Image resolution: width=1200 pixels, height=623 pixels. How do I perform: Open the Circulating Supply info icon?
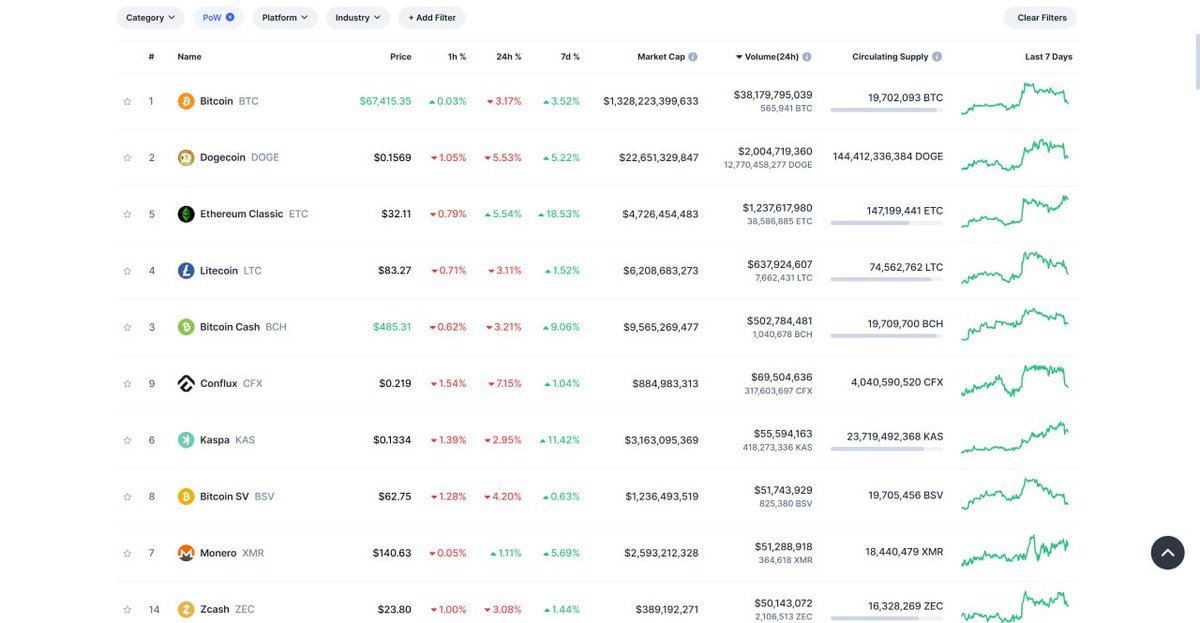pos(937,57)
